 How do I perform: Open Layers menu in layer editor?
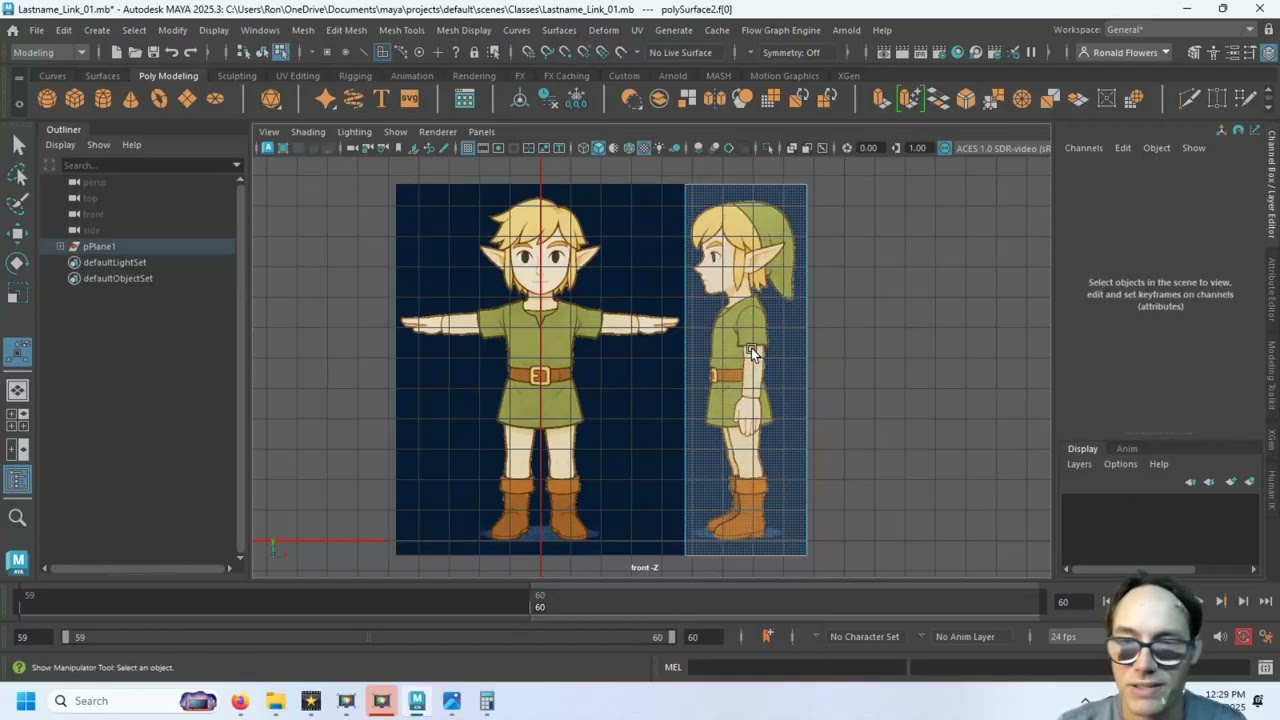[x=1079, y=464]
